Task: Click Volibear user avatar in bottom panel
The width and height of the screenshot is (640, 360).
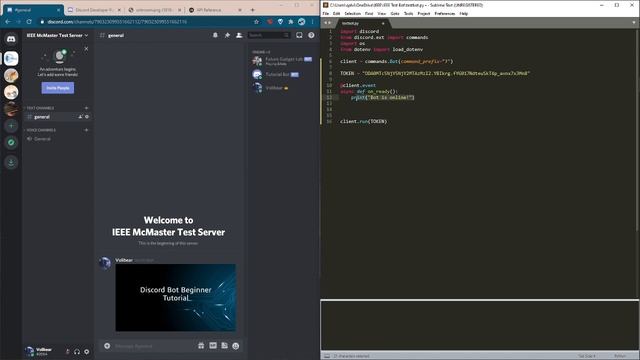Action: 29,351
